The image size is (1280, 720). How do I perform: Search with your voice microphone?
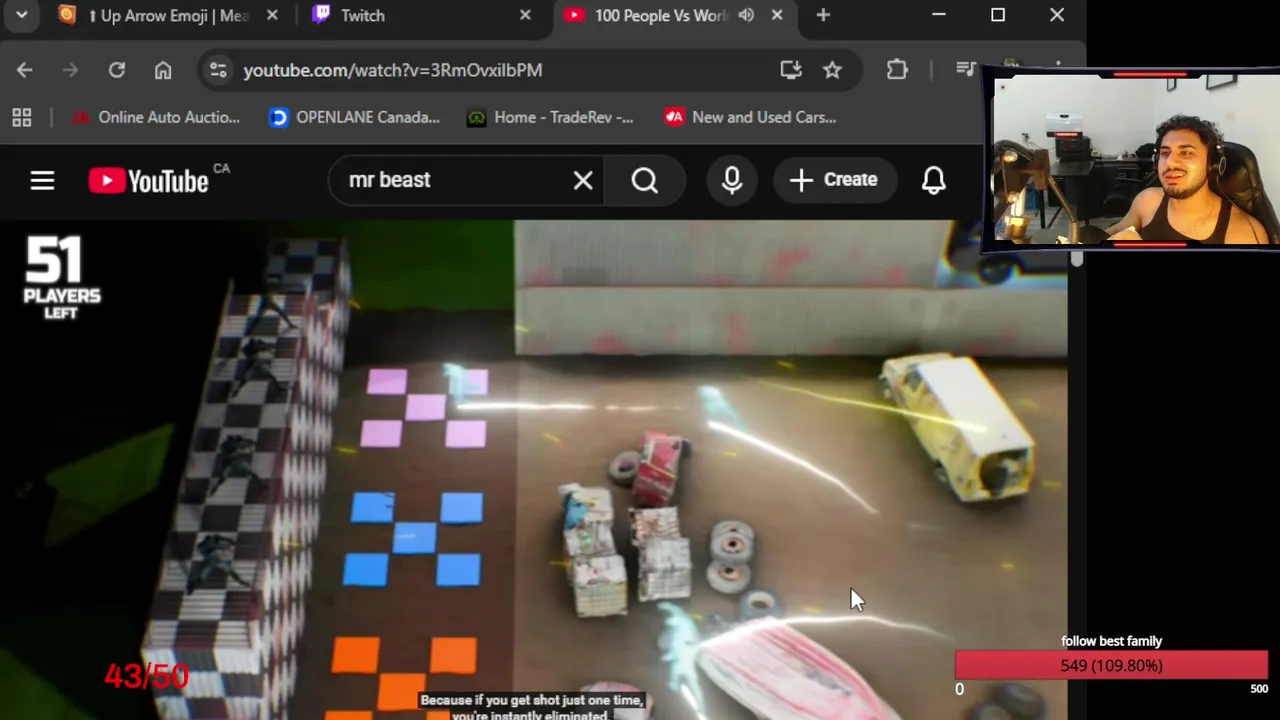pyautogui.click(x=732, y=180)
